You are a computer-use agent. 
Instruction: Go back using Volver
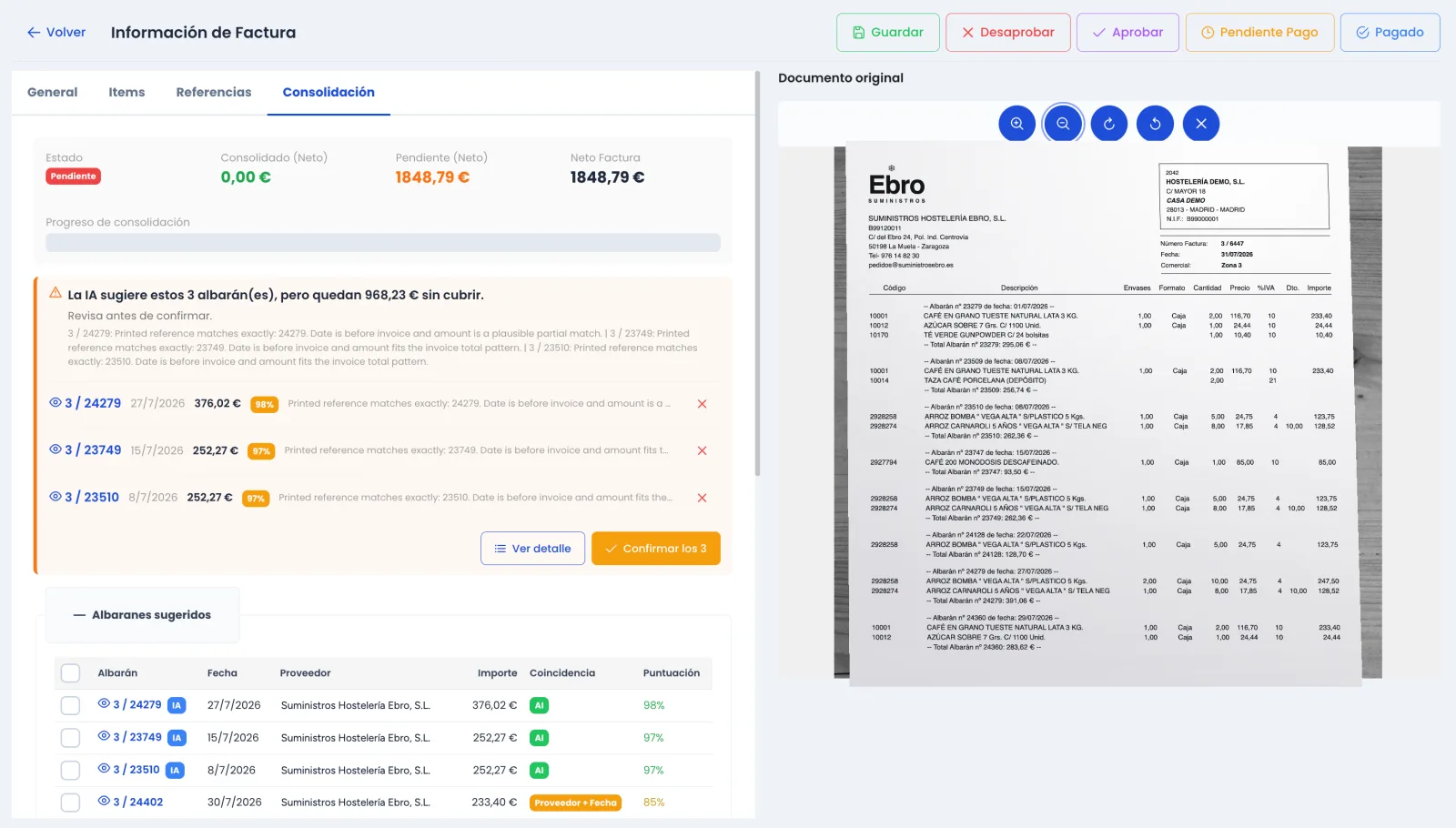56,32
